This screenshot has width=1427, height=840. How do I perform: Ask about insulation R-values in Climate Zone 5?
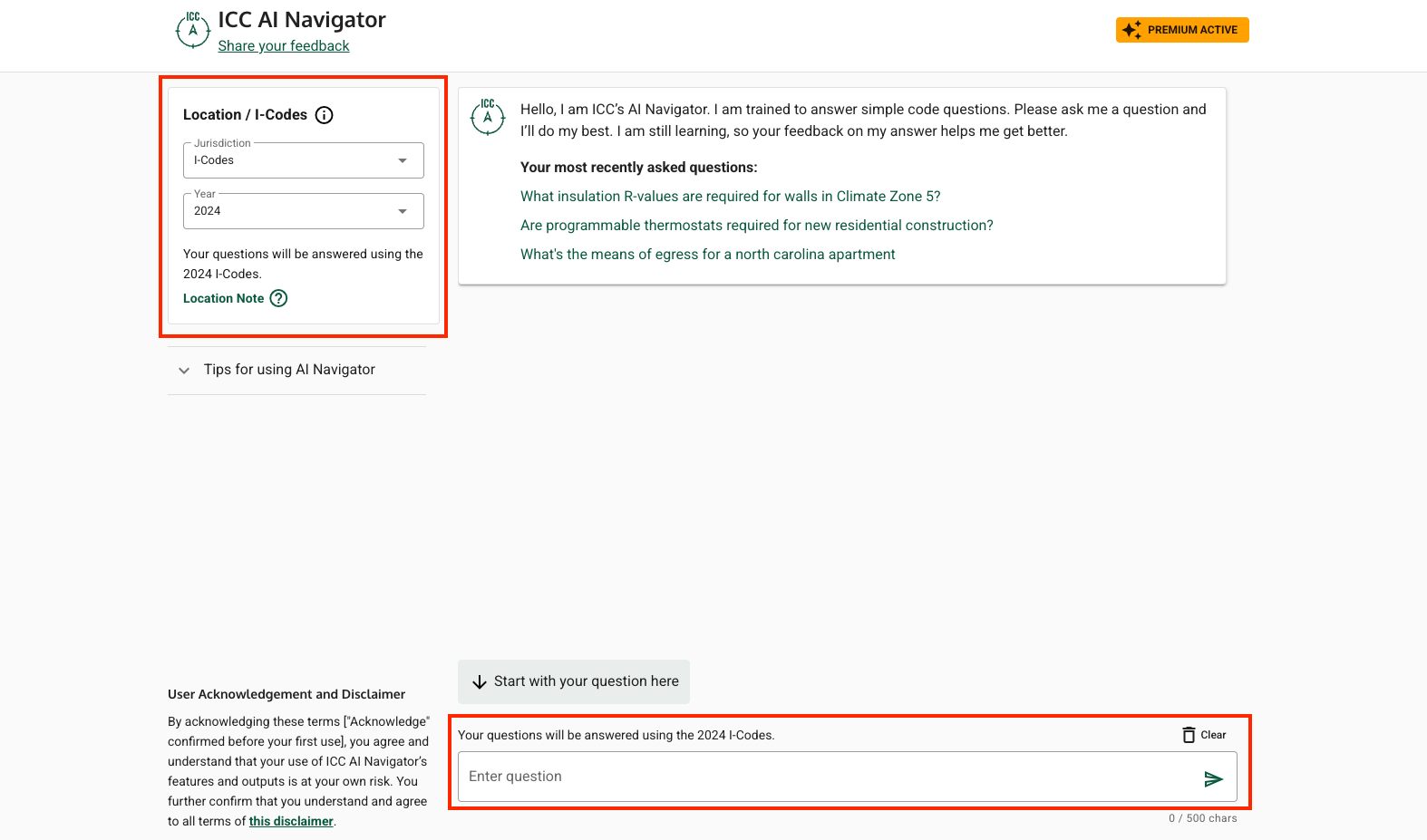[731, 197]
